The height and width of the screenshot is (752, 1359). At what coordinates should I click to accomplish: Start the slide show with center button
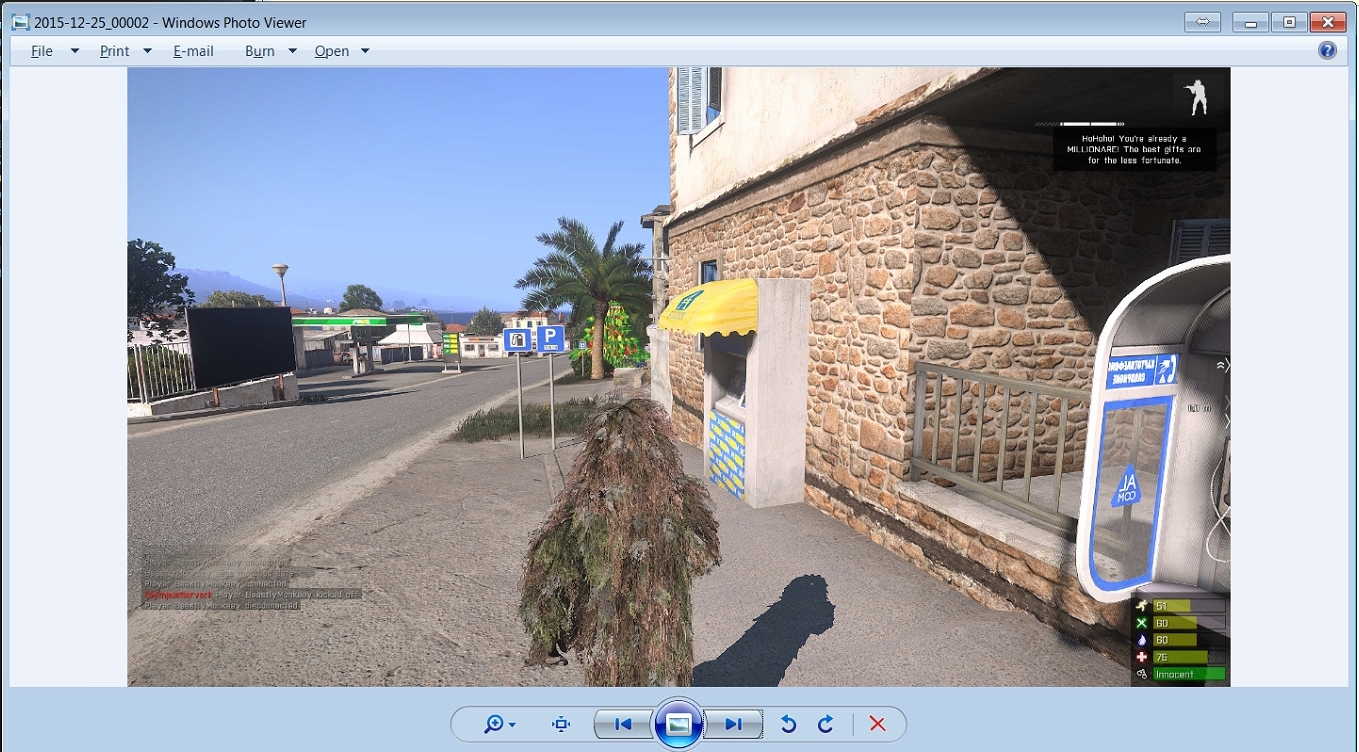coord(678,724)
